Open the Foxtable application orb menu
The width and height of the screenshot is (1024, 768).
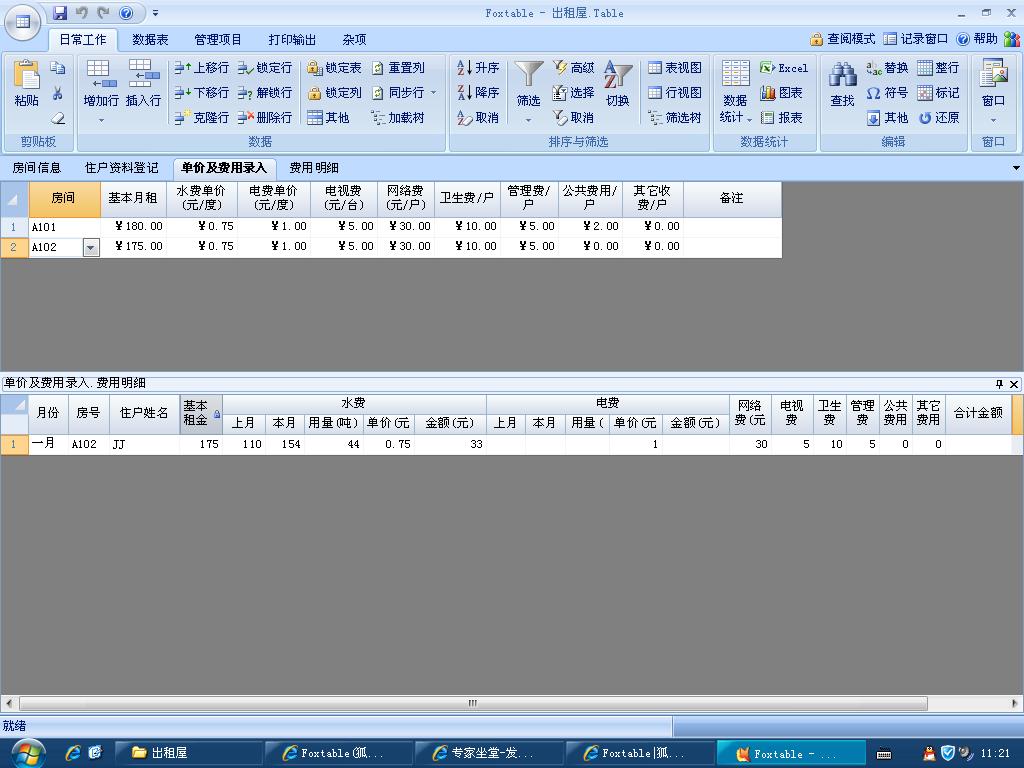tap(23, 22)
